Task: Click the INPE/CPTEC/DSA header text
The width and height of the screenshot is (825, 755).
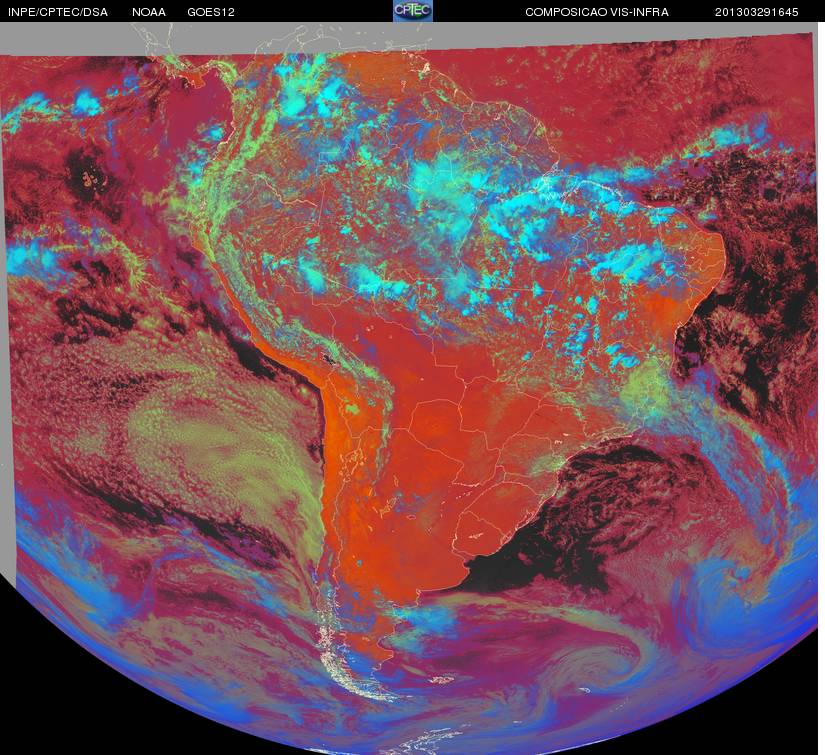Action: click(x=58, y=12)
